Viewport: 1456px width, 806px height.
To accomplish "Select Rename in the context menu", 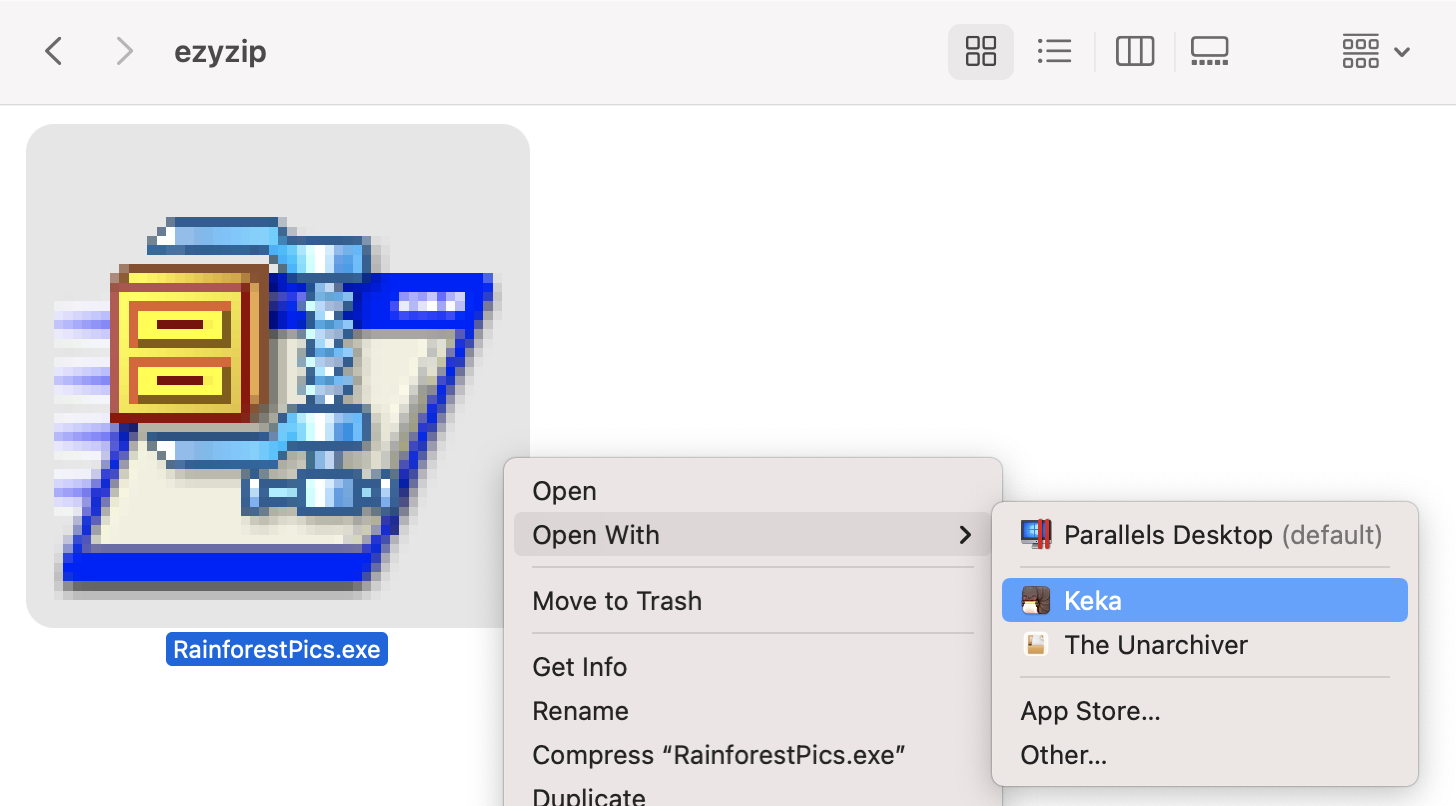I will coord(580,710).
